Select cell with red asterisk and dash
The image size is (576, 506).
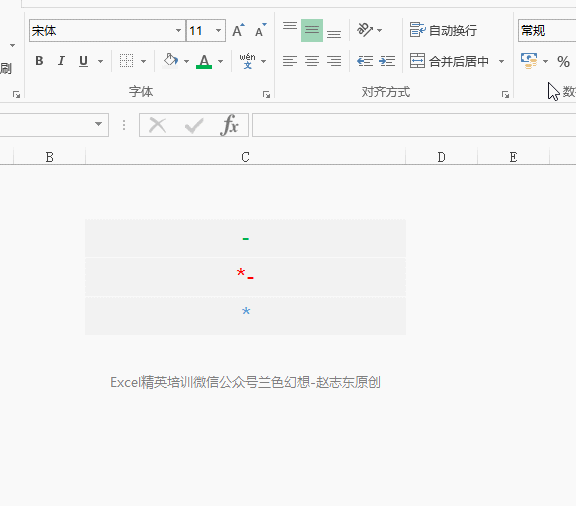click(x=245, y=277)
